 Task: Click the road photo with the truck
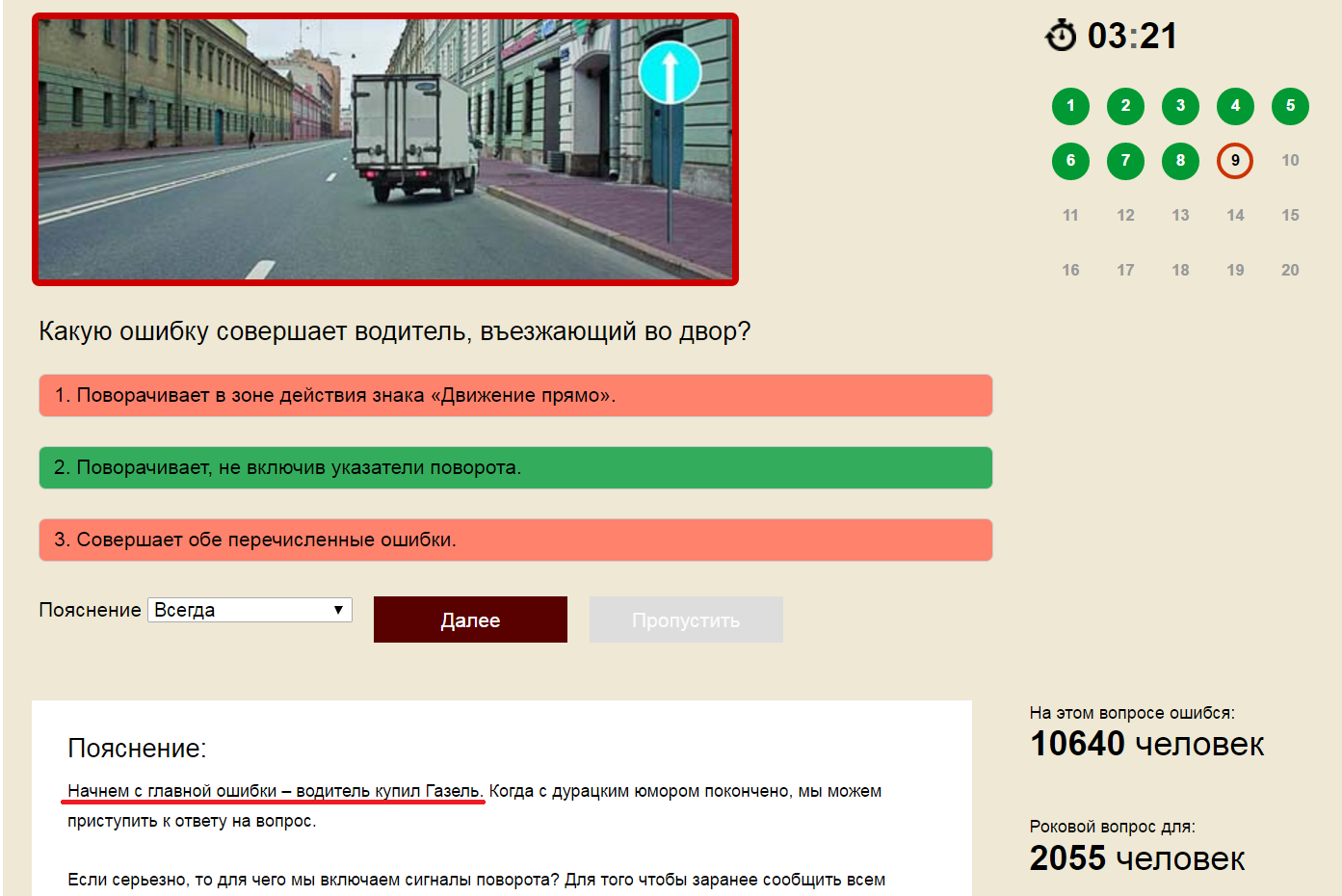point(385,149)
